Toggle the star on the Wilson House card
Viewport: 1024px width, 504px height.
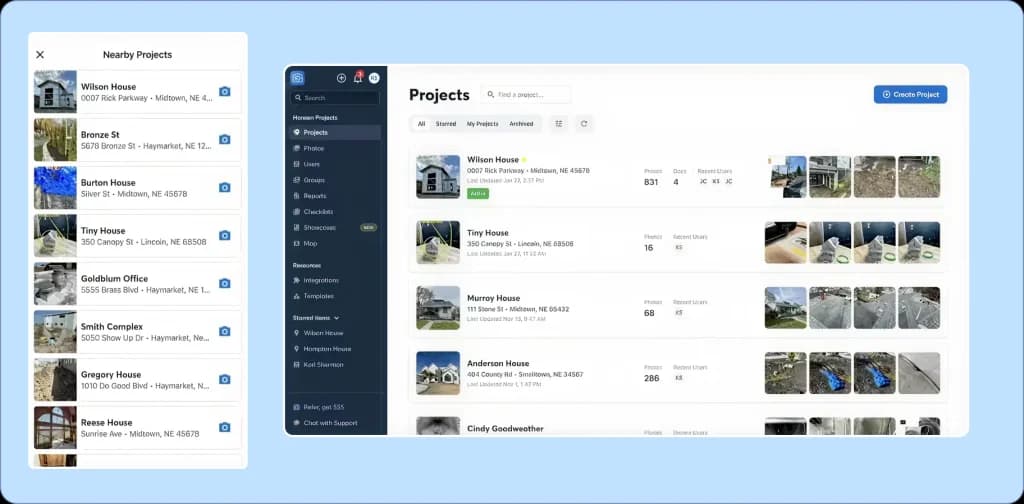click(524, 160)
